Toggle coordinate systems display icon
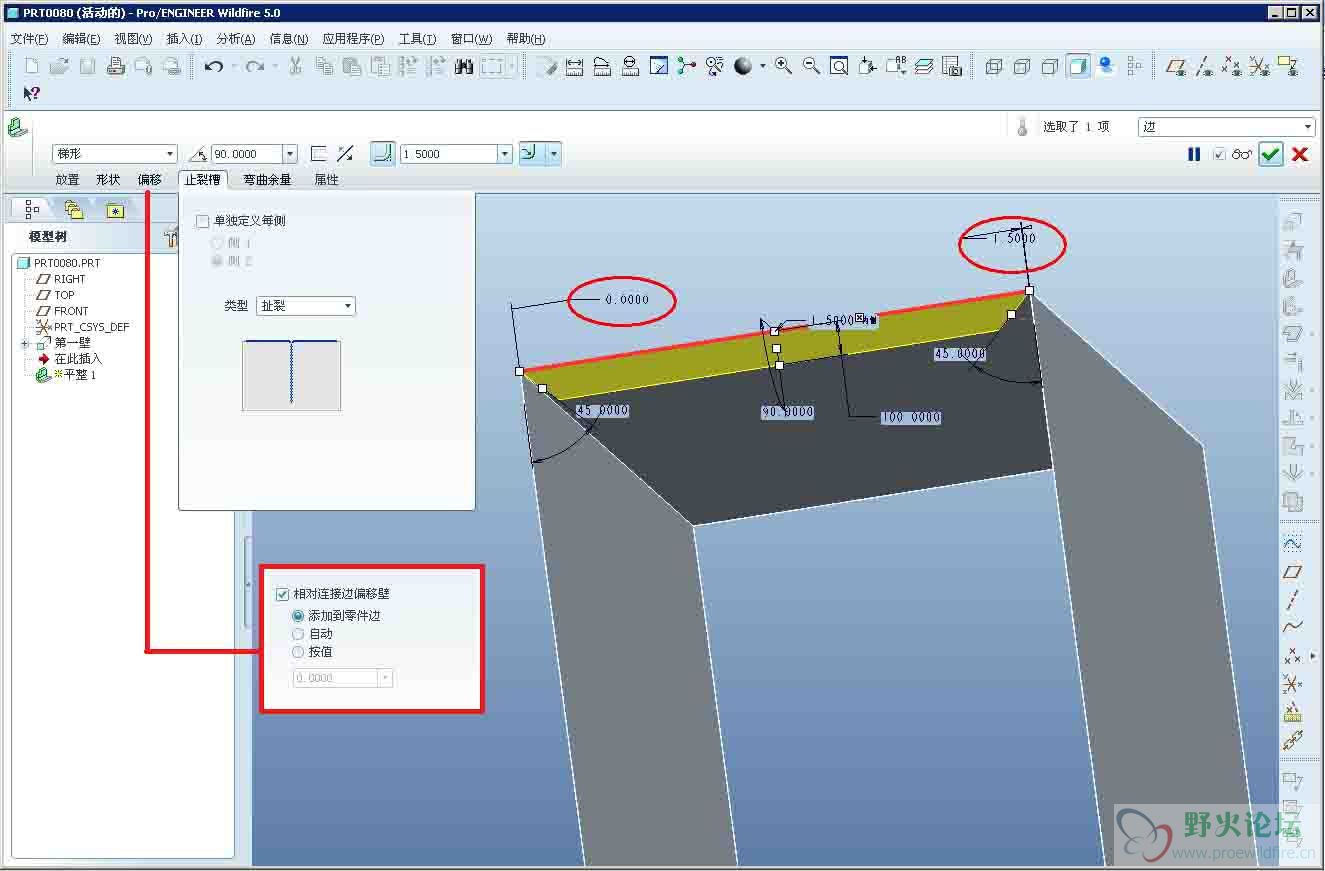This screenshot has height=871, width=1325. 1260,67
